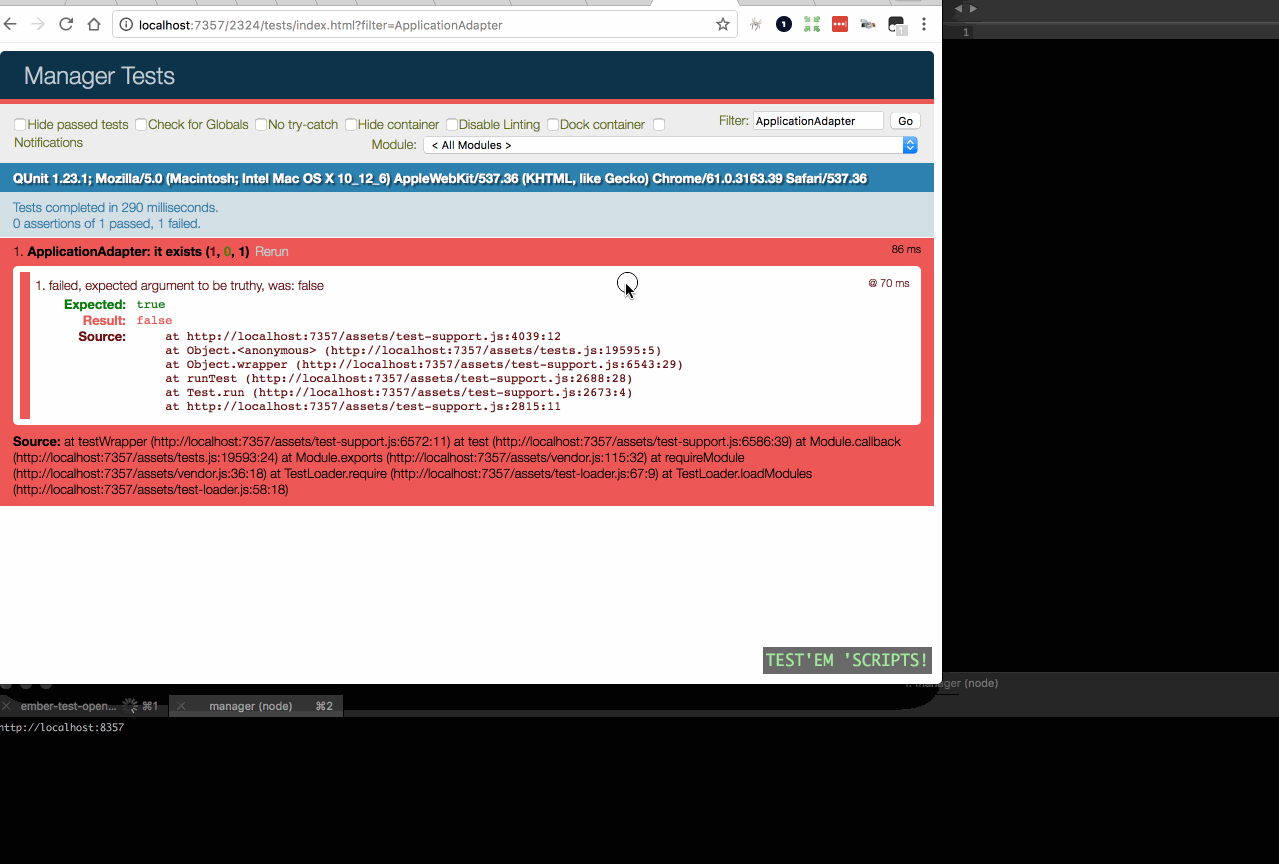1279x864 pixels.
Task: Click the bookmark star icon
Action: tap(722, 24)
